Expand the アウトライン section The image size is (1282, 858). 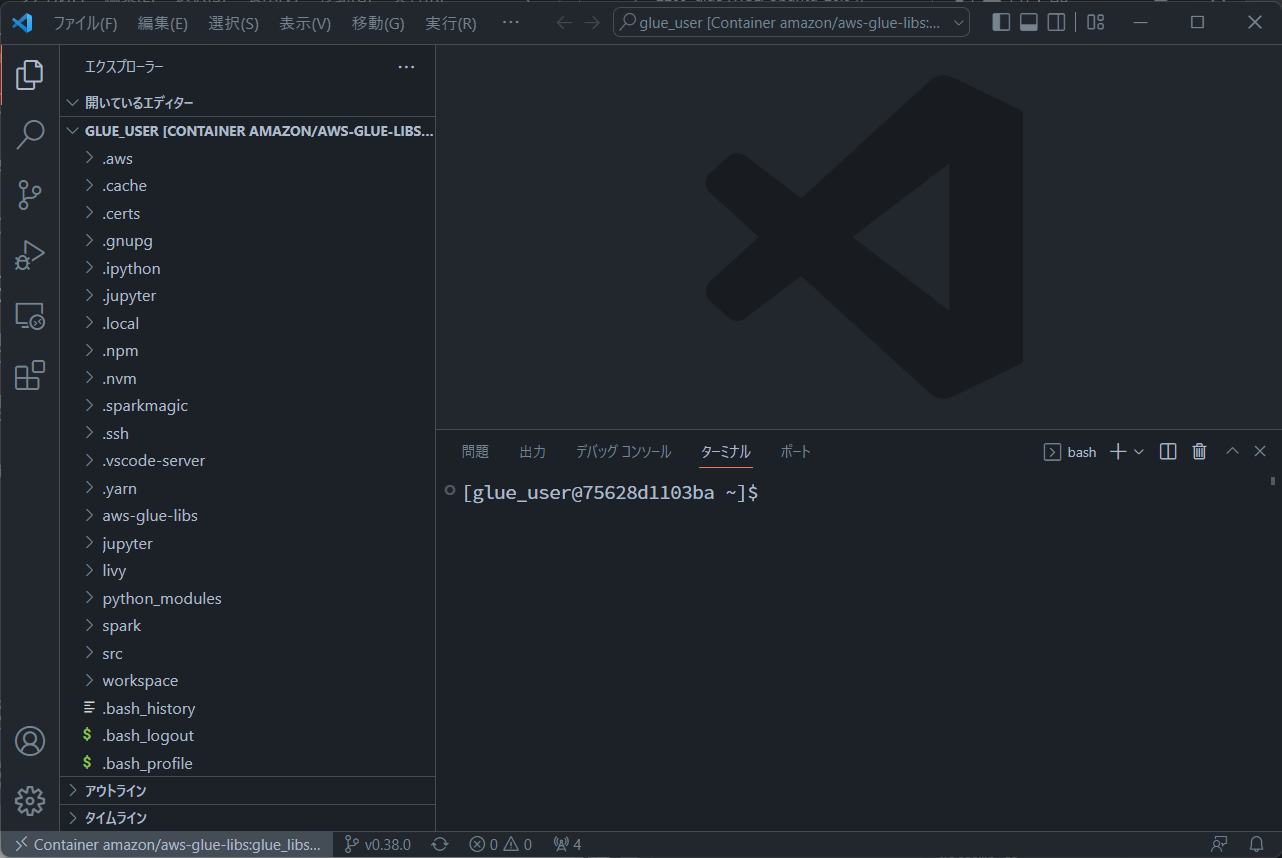(115, 791)
